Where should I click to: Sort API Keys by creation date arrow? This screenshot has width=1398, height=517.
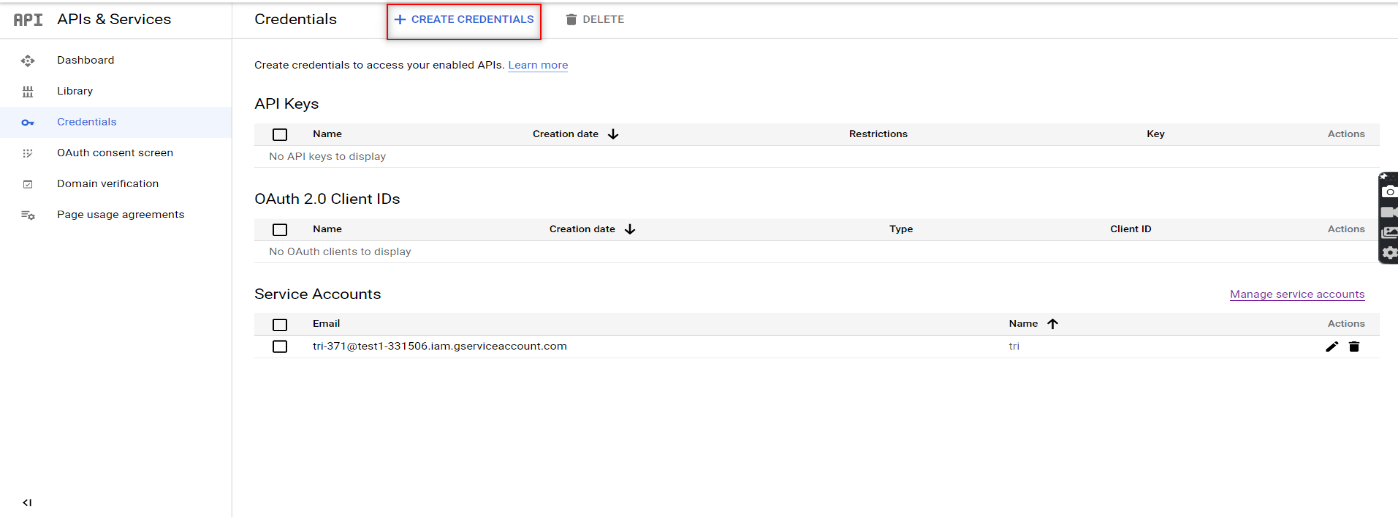click(613, 134)
